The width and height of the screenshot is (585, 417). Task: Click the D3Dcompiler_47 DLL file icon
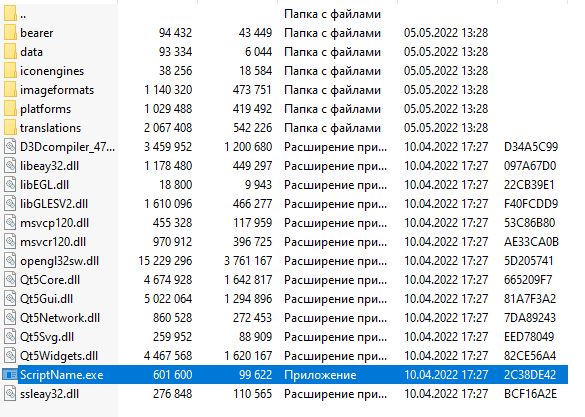coord(10,147)
